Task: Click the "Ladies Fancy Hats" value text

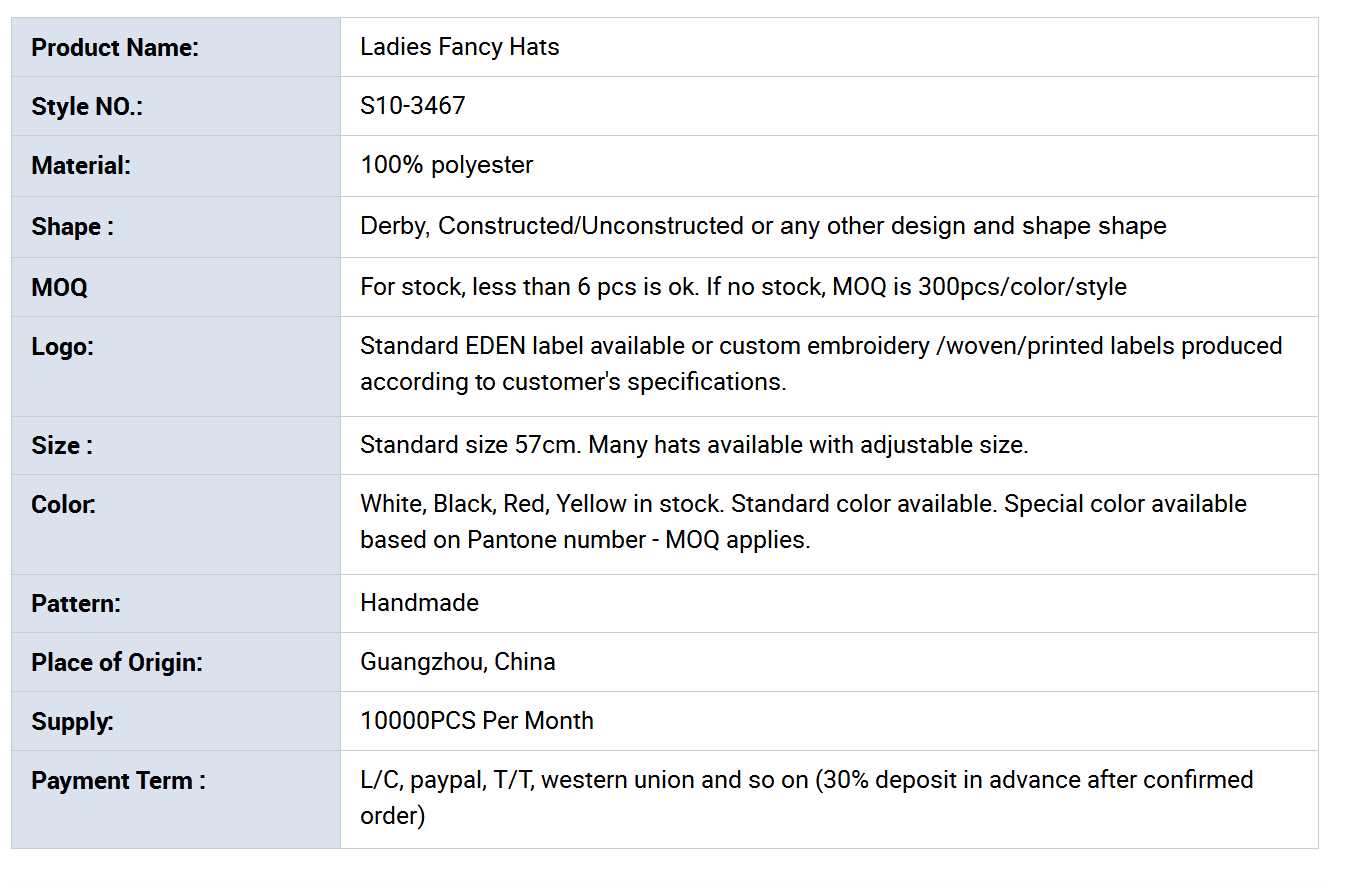Action: click(459, 47)
